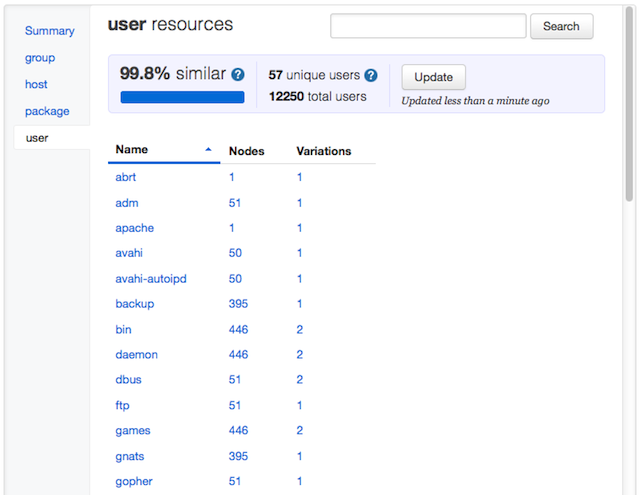Sort the table by Nodes column
The width and height of the screenshot is (640, 495).
[x=247, y=151]
